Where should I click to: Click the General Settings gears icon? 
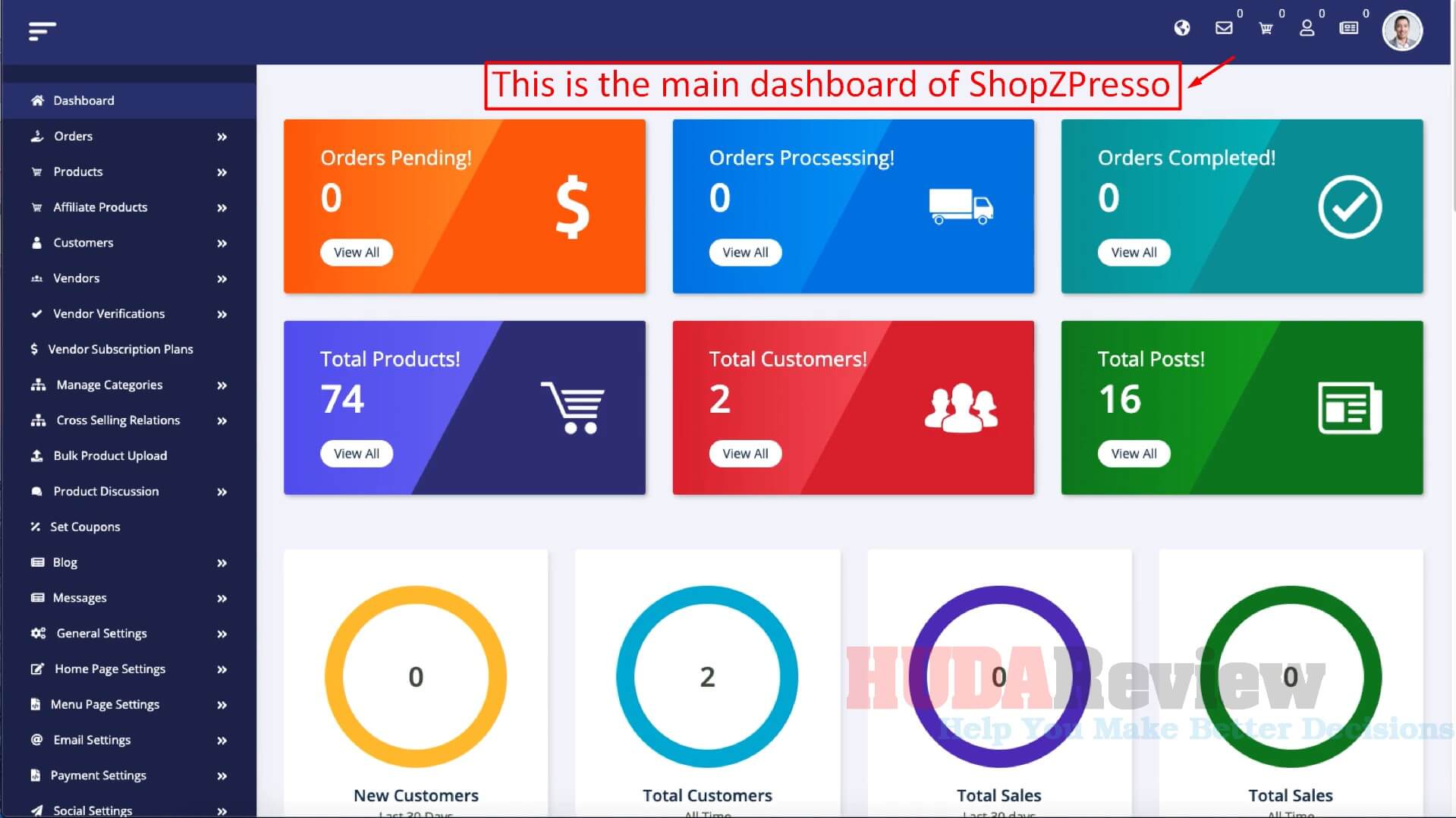(38, 633)
